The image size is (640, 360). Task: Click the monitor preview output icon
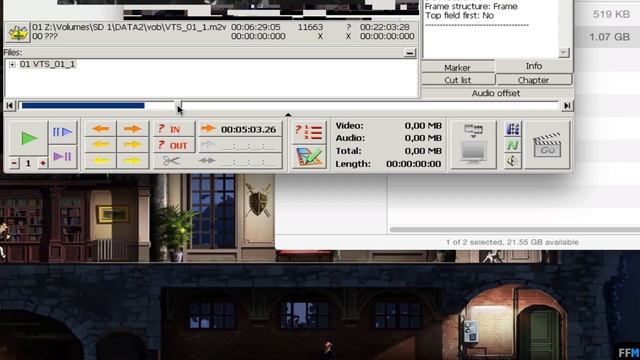click(473, 144)
